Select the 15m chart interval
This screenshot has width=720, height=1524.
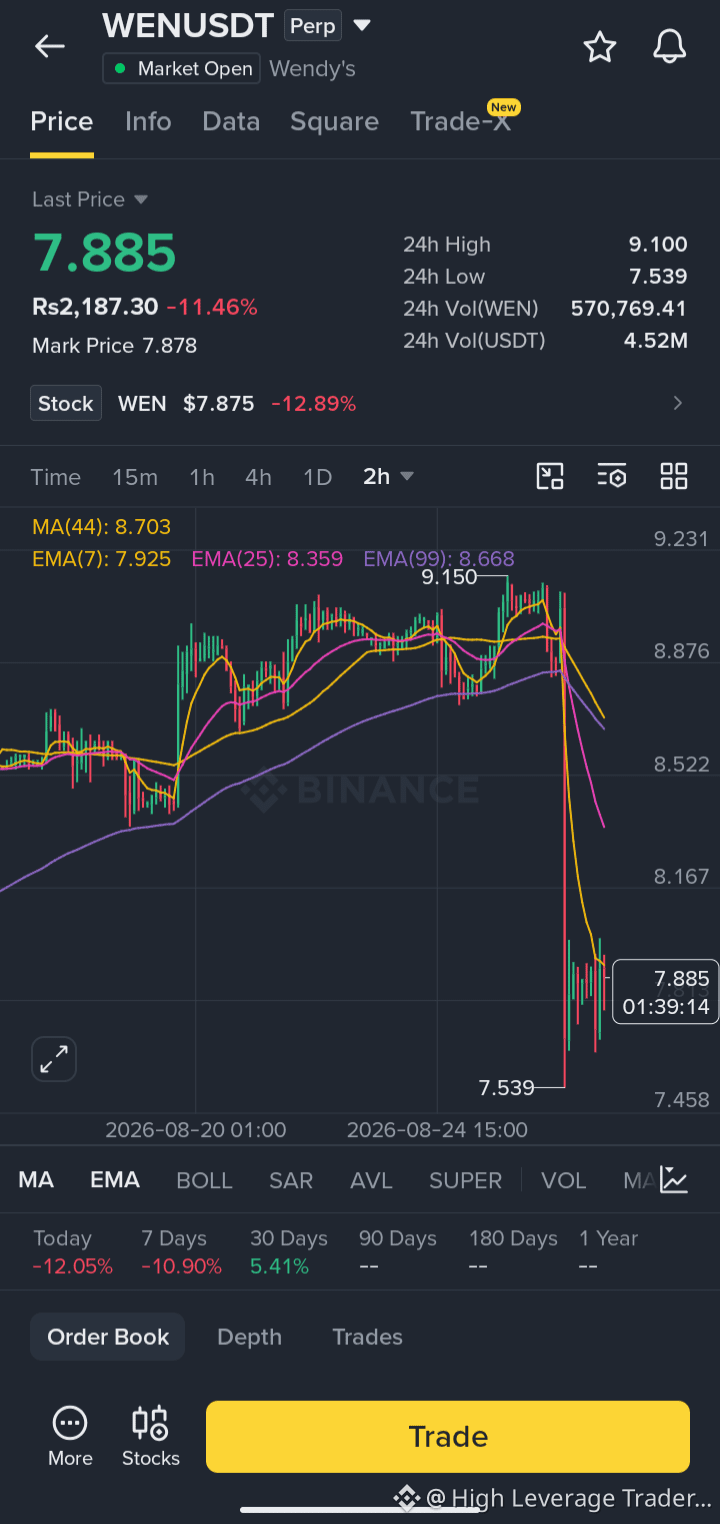[135, 477]
